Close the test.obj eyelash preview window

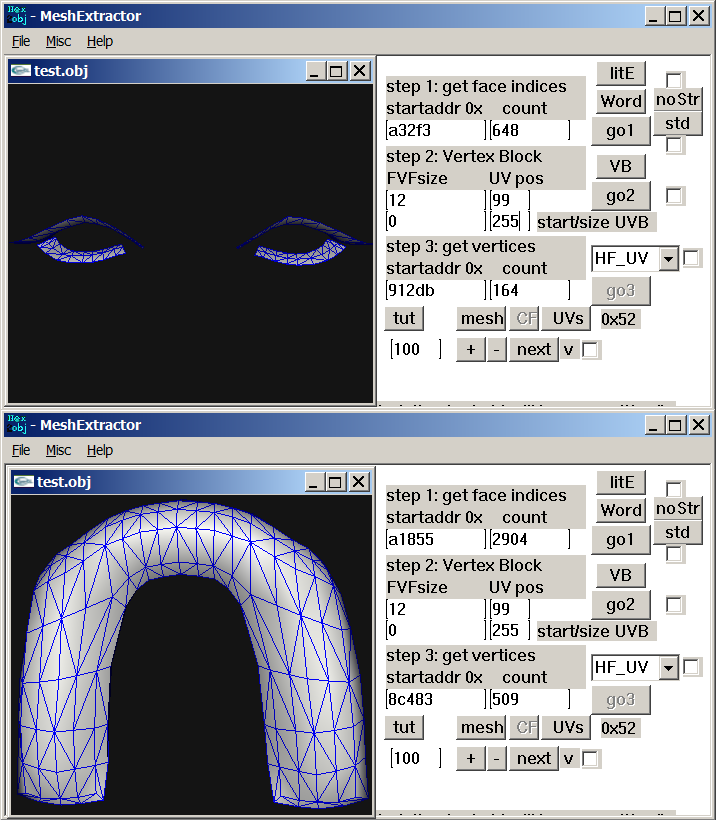359,71
